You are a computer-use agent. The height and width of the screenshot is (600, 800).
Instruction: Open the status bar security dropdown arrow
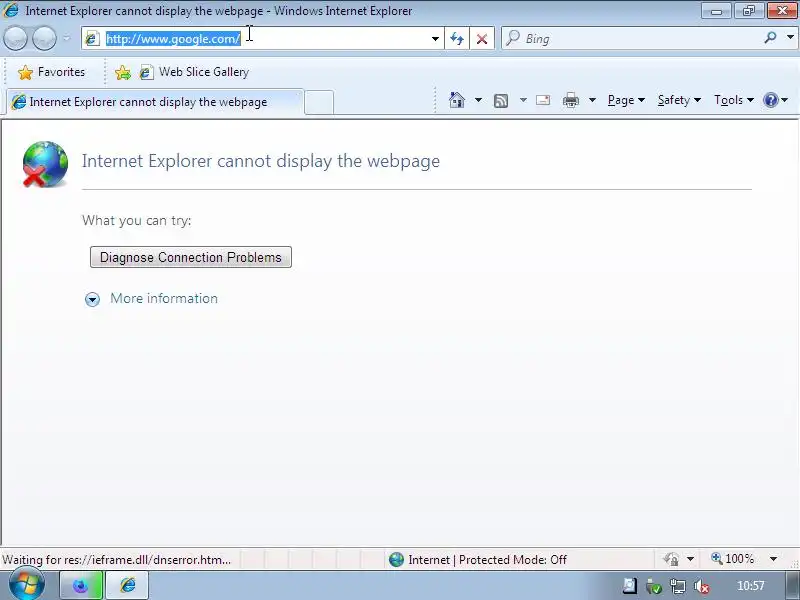click(690, 560)
